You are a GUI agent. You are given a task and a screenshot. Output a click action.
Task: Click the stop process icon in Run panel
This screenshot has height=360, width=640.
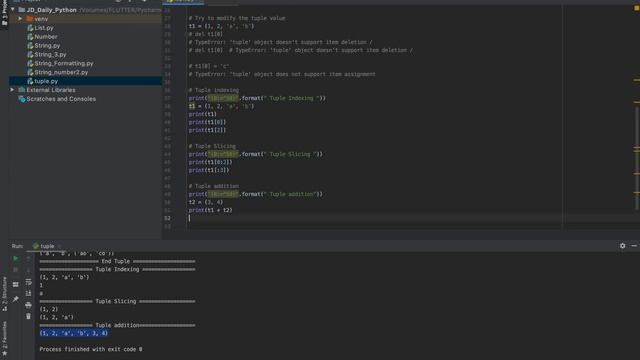[x=16, y=270]
